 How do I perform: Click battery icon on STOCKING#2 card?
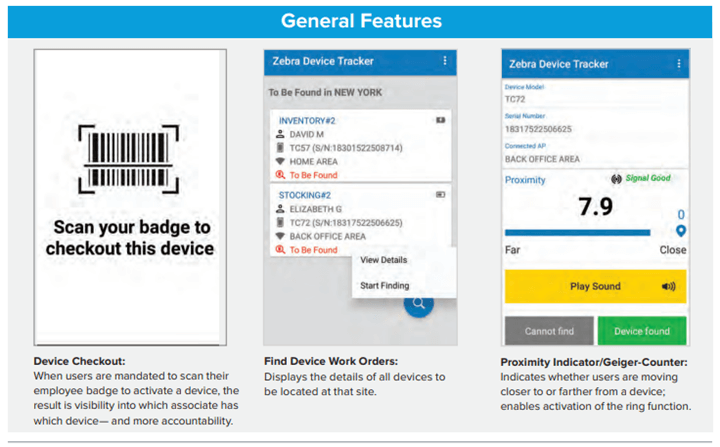click(440, 195)
